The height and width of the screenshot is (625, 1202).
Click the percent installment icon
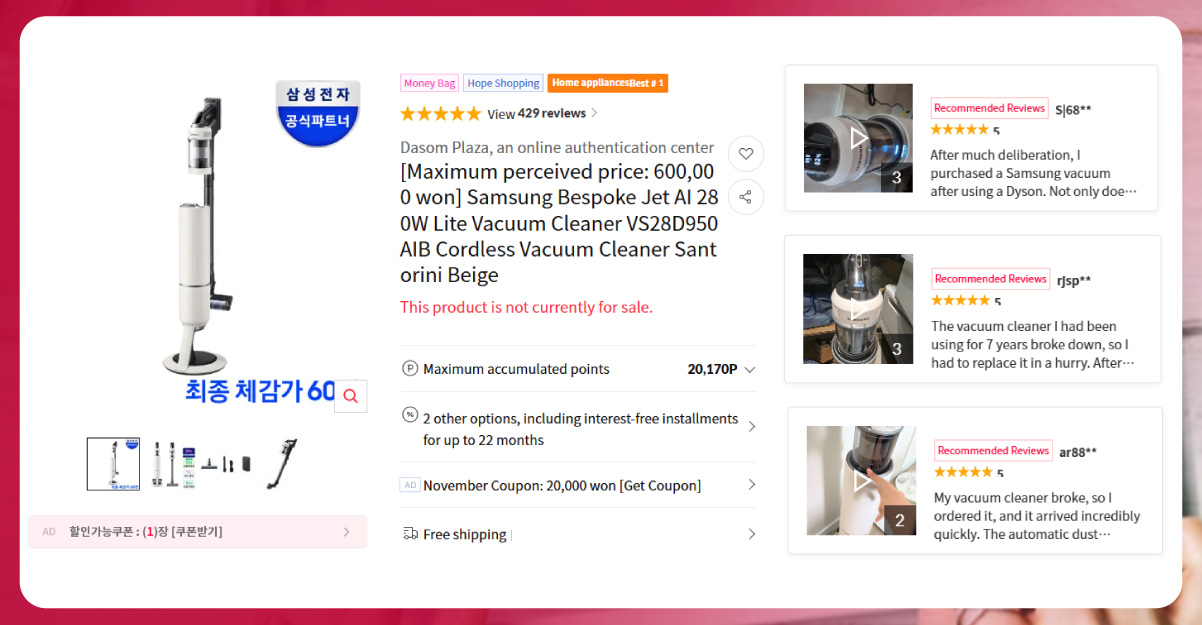(410, 414)
